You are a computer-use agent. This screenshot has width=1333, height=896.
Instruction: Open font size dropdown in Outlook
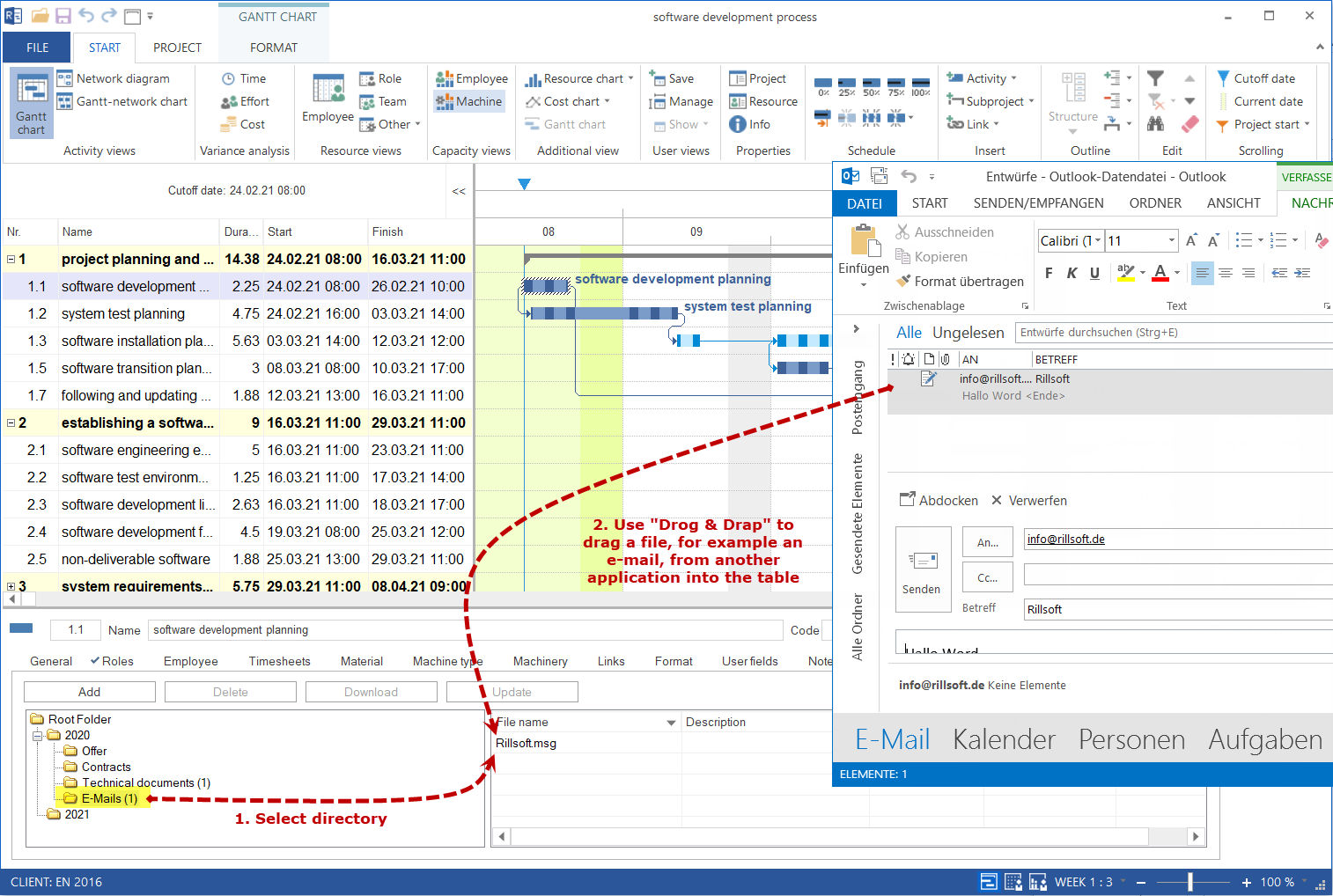[x=1171, y=240]
